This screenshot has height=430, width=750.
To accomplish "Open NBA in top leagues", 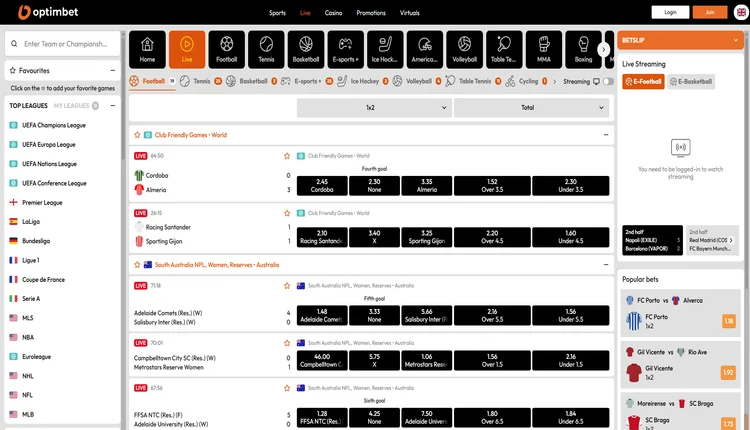I will point(28,338).
